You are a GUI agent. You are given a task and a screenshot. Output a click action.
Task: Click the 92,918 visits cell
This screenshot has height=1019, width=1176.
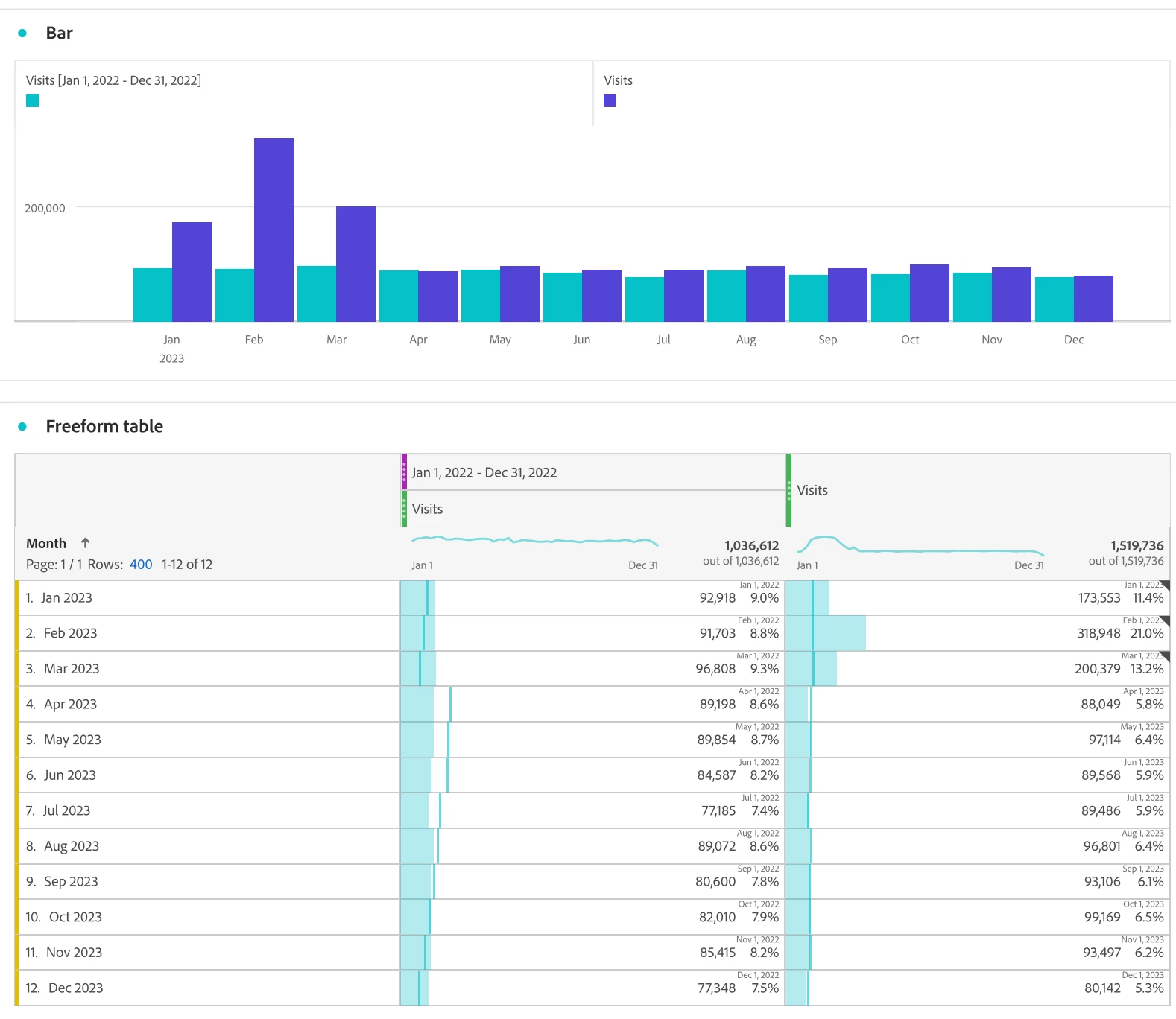592,597
